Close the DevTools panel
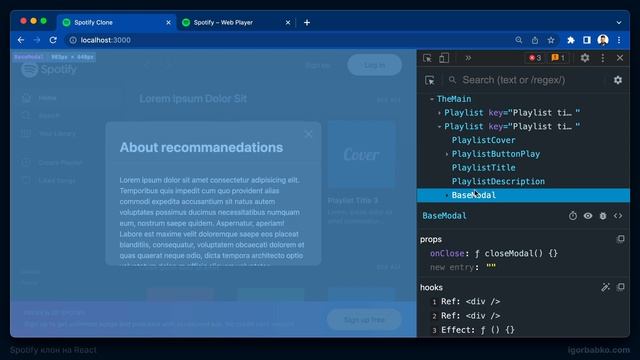Image resolution: width=640 pixels, height=360 pixels. click(x=620, y=58)
